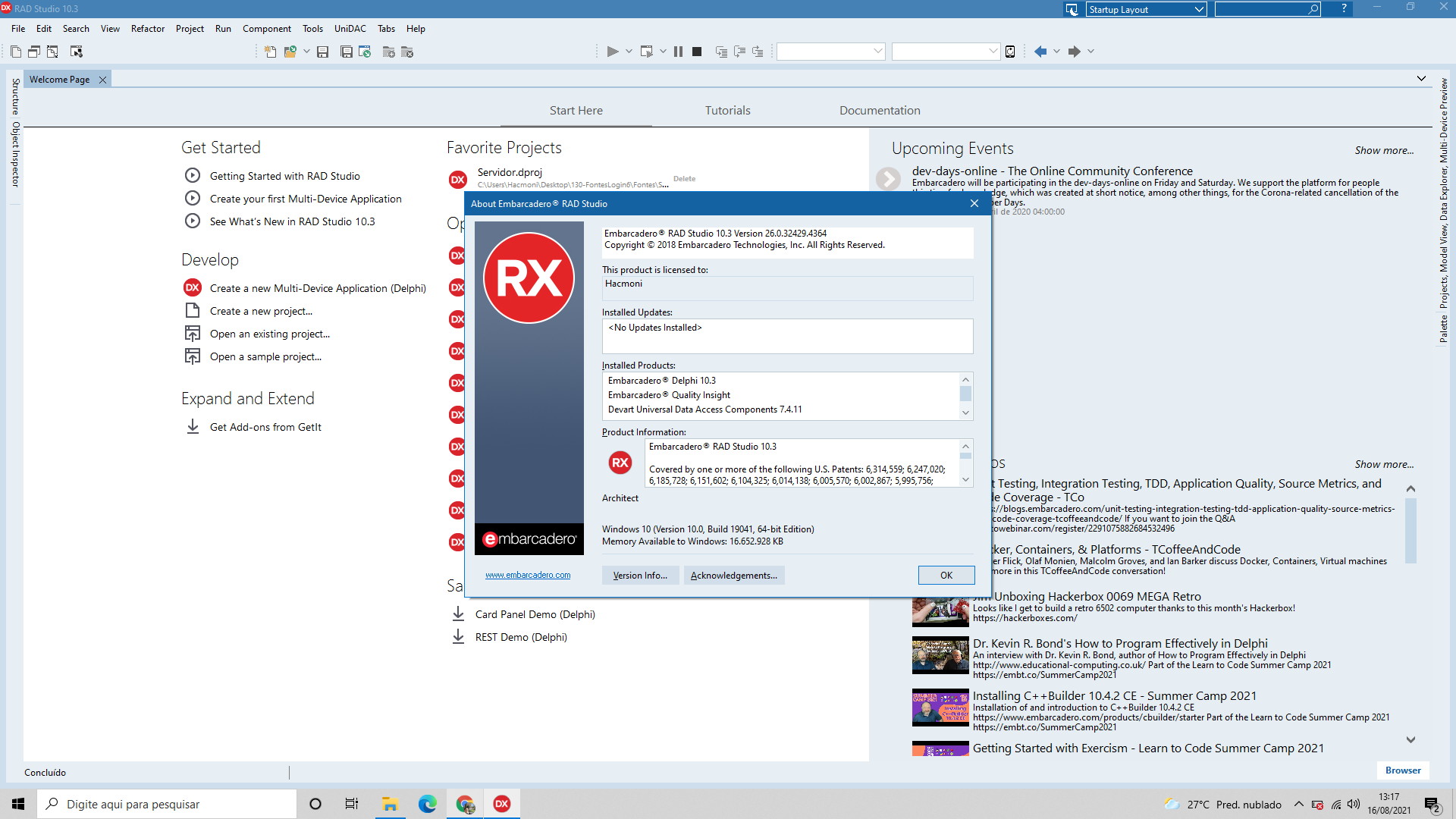1456x819 pixels.
Task: Click Show more in Upcoming Events
Action: (x=1384, y=151)
